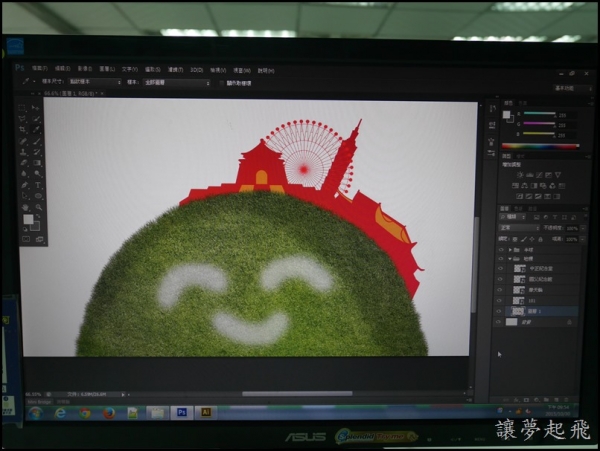600x451 pixels.
Task: Hide the 圖層 1 layer
Action: click(499, 311)
